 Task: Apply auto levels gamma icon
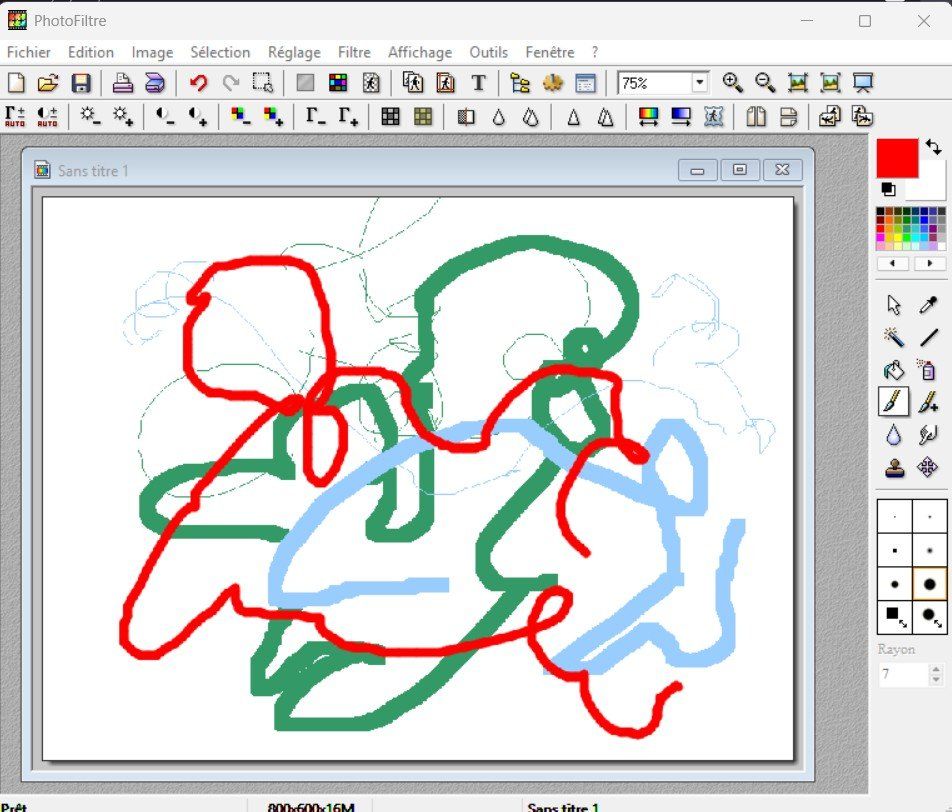15,116
